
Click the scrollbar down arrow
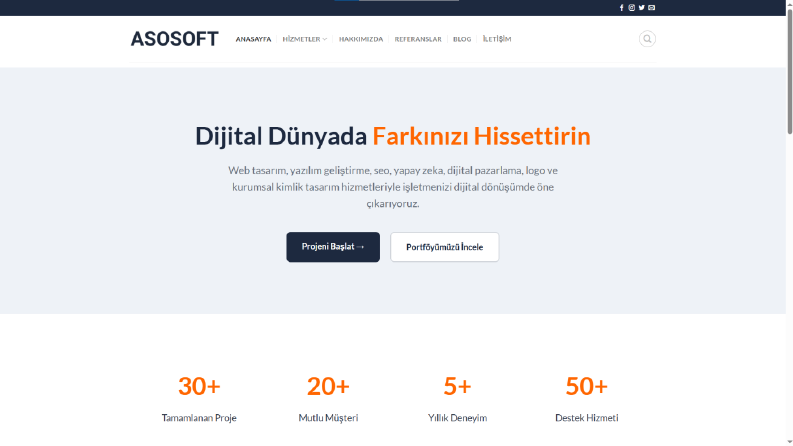[789, 442]
